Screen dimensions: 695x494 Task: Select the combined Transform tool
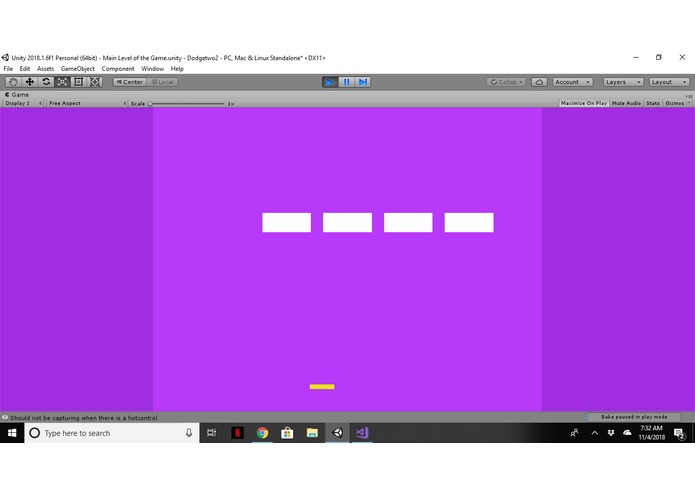pyautogui.click(x=95, y=82)
